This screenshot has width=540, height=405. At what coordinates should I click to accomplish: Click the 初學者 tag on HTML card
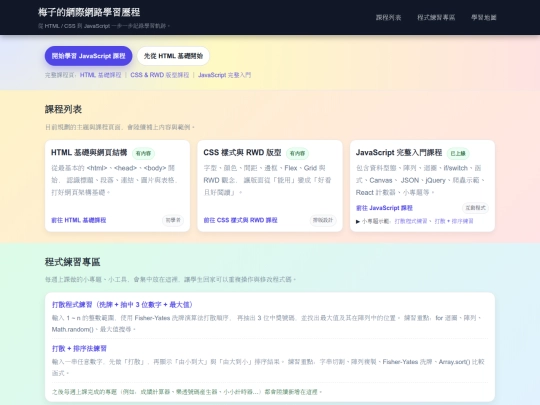(173, 220)
